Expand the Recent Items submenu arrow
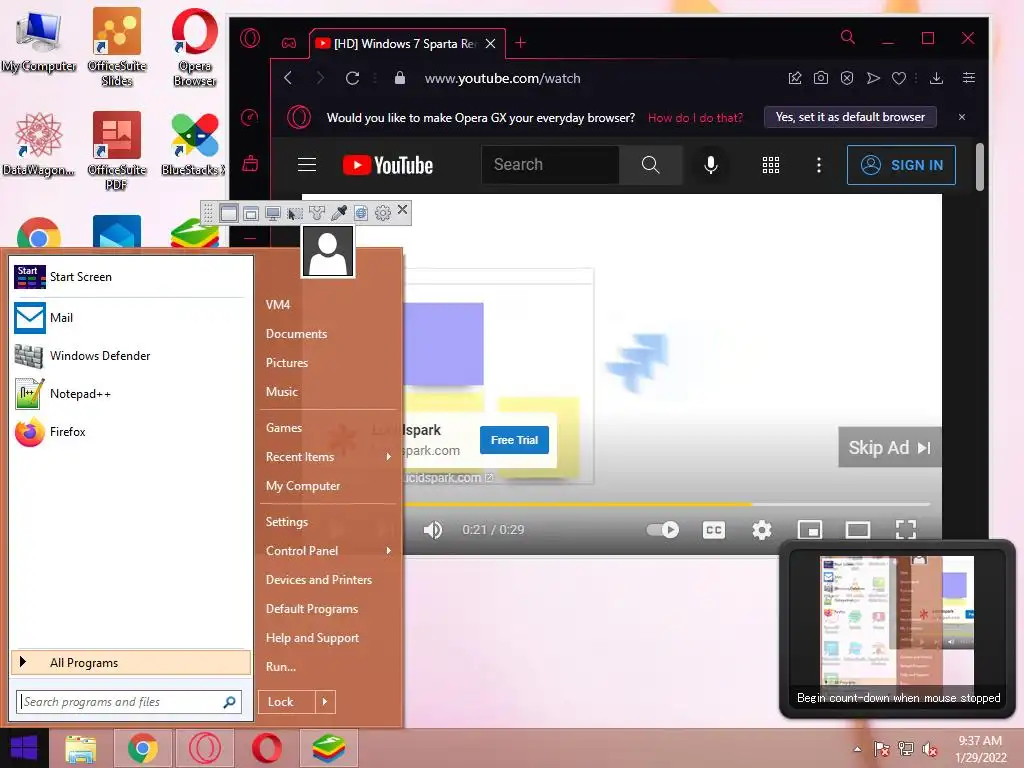The width and height of the screenshot is (1024, 768). 389,456
